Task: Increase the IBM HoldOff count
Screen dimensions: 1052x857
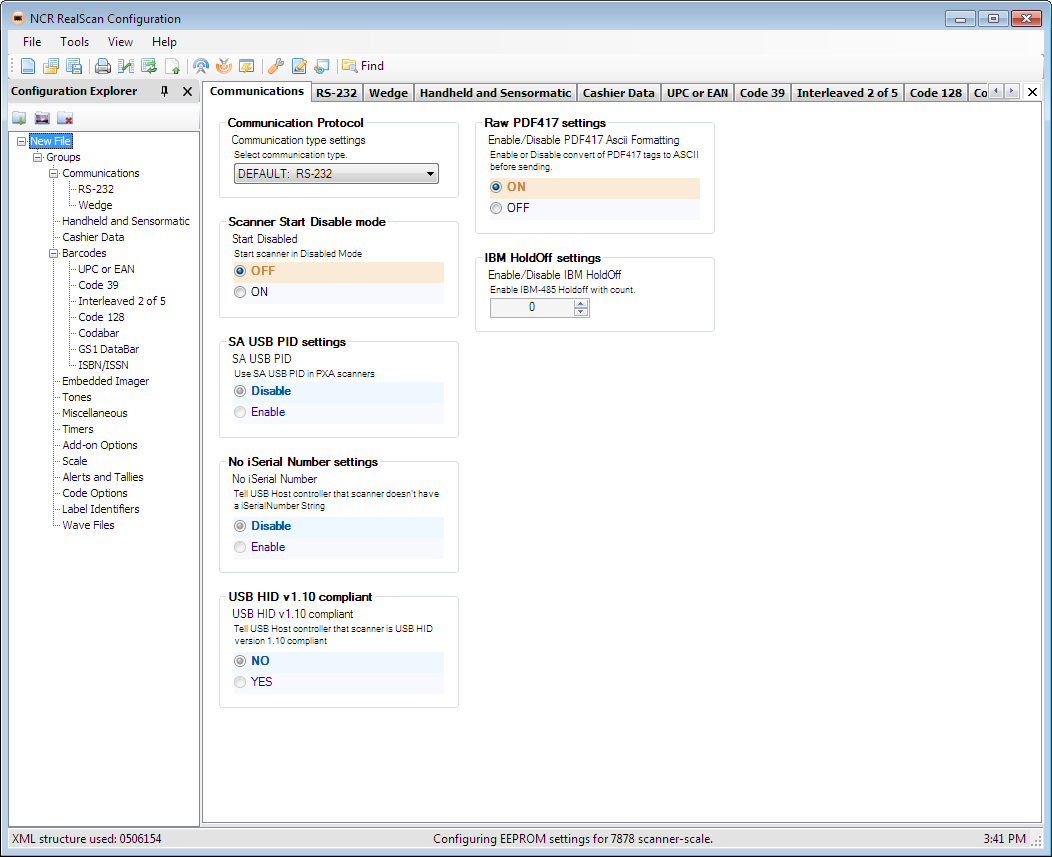Action: coord(581,303)
